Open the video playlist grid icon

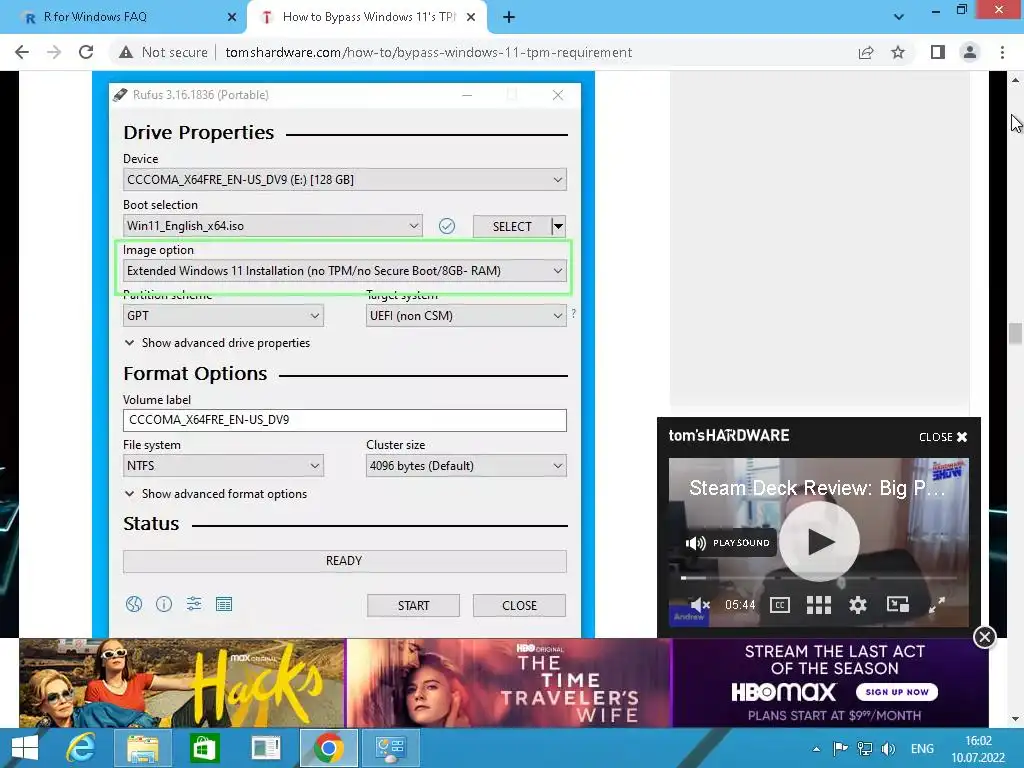tap(819, 605)
